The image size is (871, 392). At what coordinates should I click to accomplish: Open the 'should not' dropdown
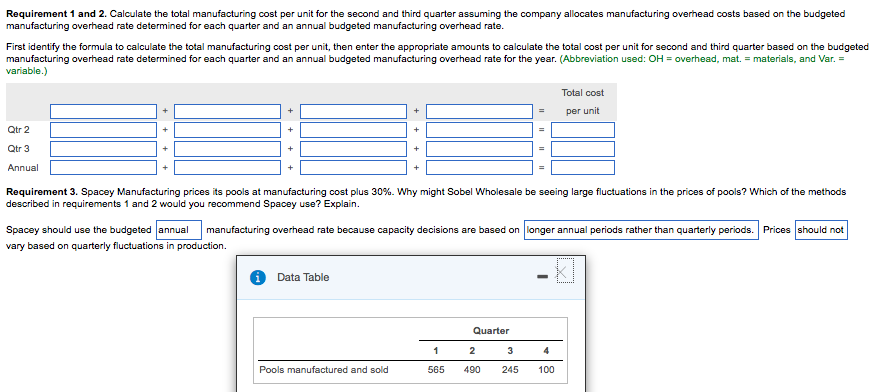coord(821,230)
